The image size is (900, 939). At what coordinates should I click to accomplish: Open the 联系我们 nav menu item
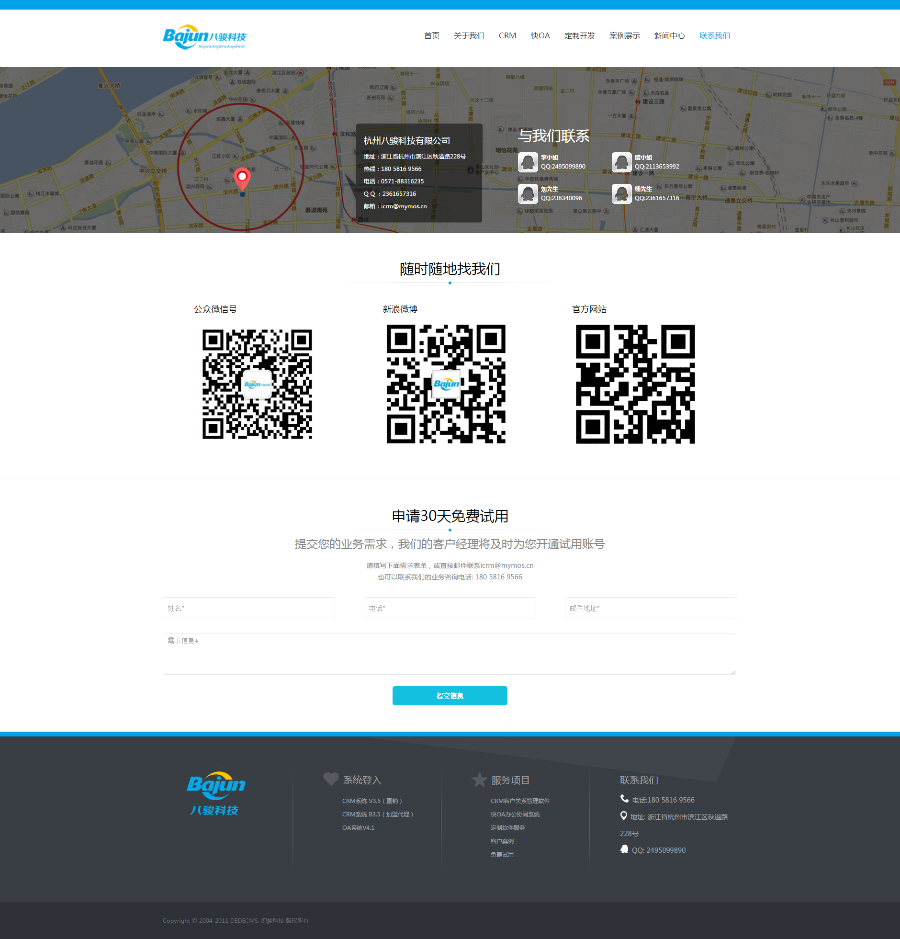(x=715, y=35)
